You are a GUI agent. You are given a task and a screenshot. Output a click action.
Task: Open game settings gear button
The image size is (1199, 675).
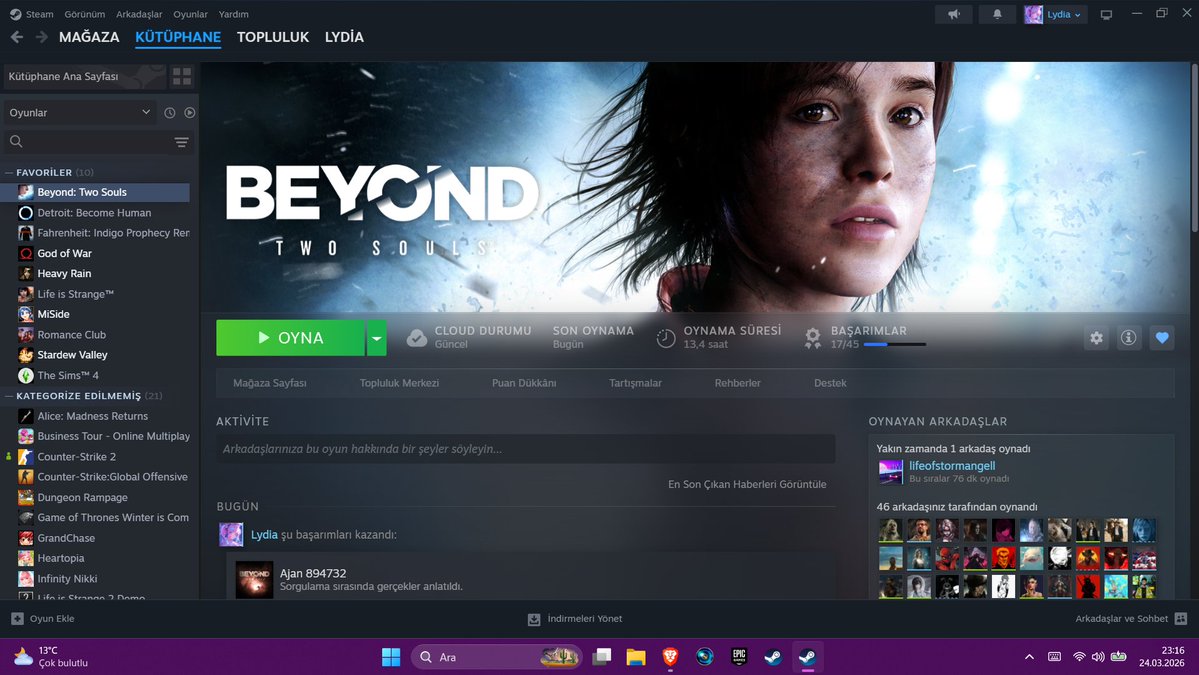(1097, 338)
